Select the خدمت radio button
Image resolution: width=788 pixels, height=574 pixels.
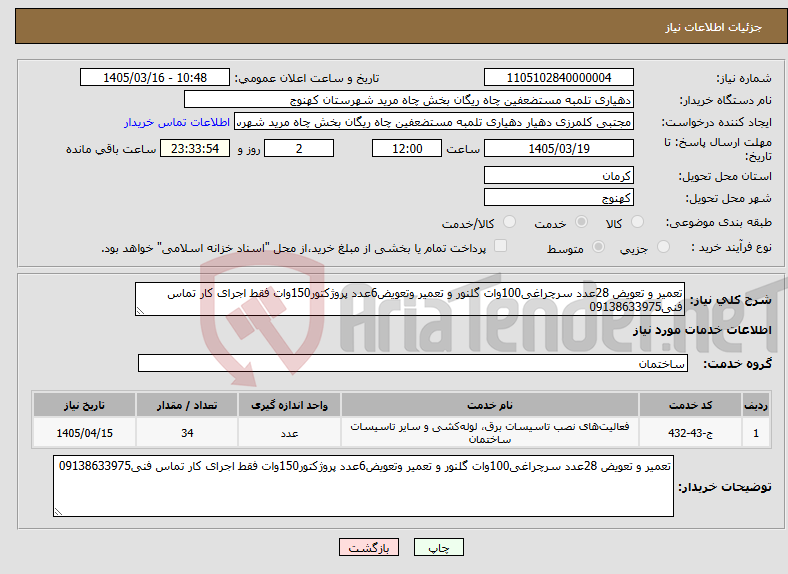tap(581, 222)
